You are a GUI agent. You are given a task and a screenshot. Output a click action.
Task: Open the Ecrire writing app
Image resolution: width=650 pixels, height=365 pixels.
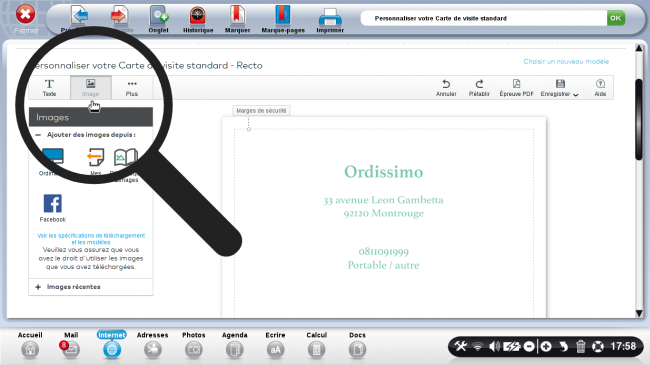coord(275,345)
